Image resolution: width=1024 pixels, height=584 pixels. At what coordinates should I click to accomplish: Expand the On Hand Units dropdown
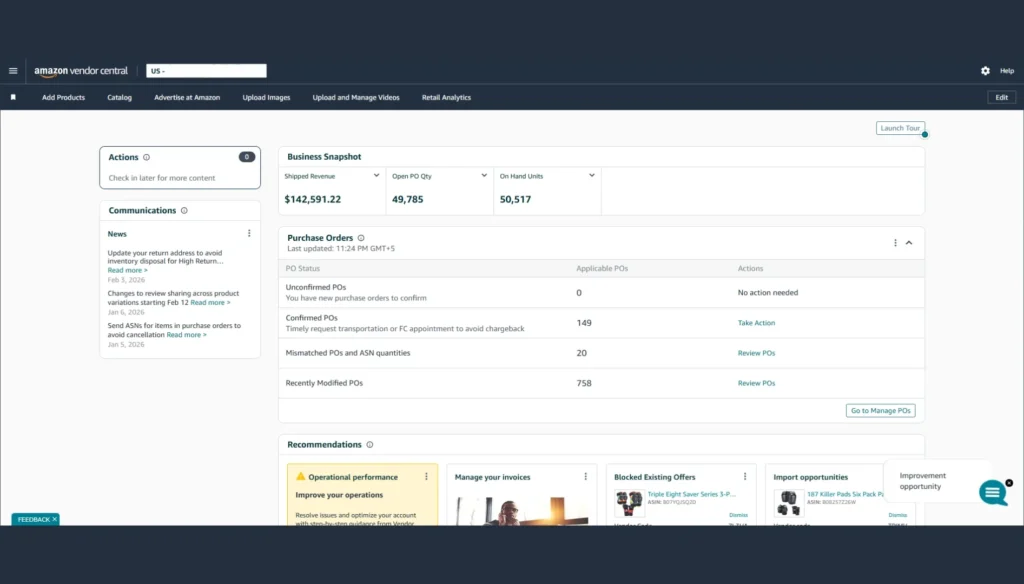tap(592, 176)
